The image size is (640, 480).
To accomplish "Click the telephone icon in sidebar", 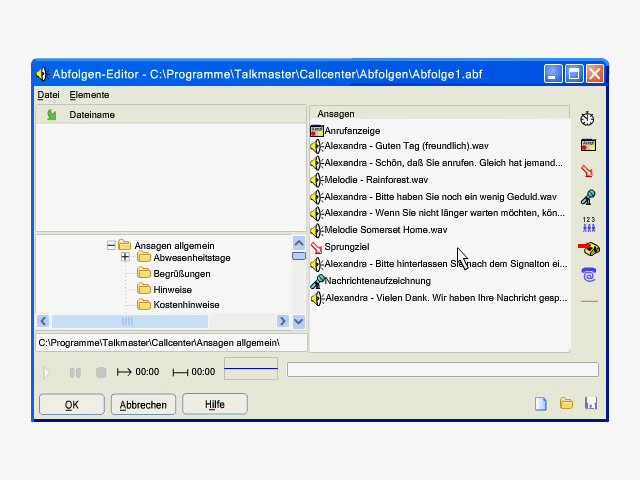I will point(589,275).
